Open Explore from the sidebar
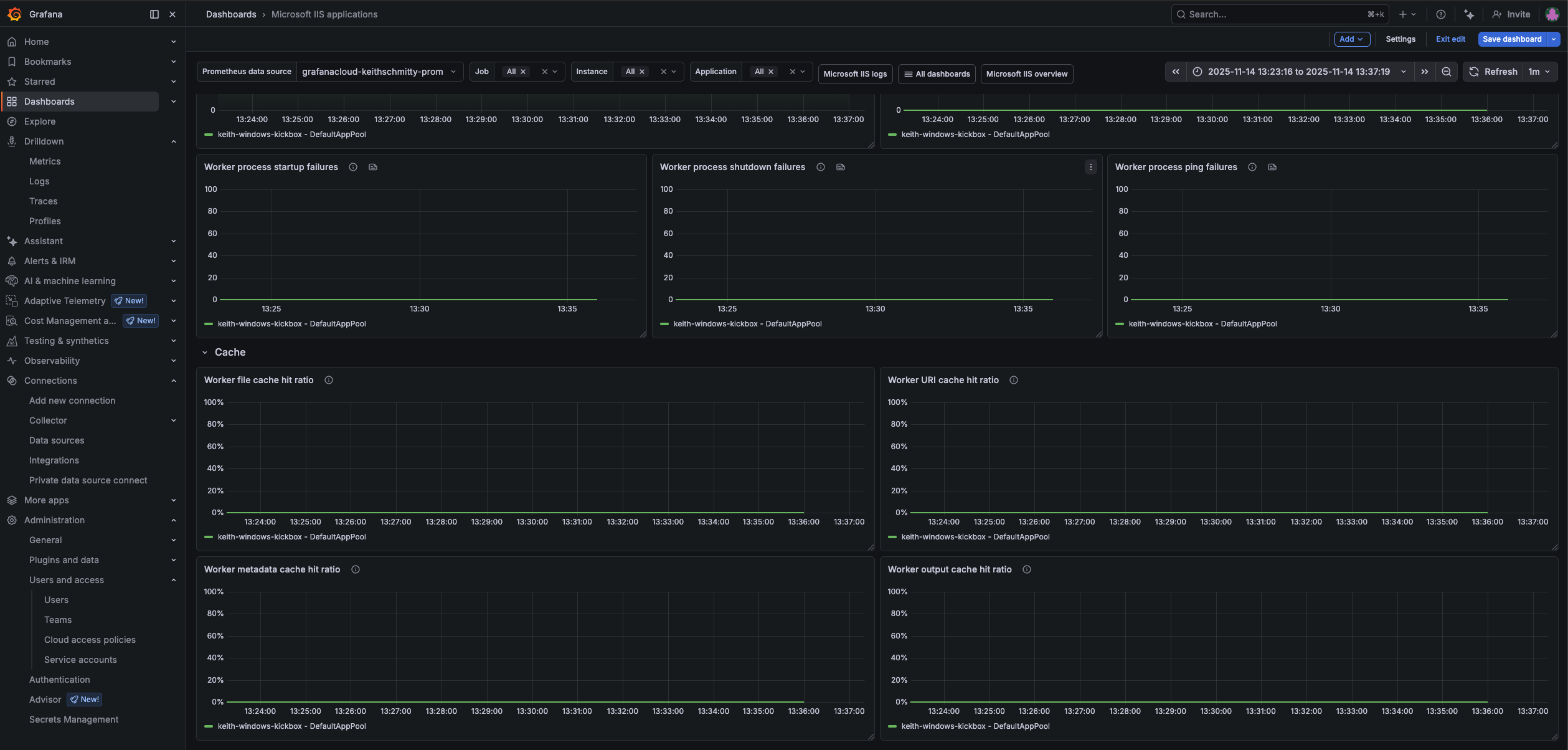The height and width of the screenshot is (750, 1568). click(x=40, y=121)
